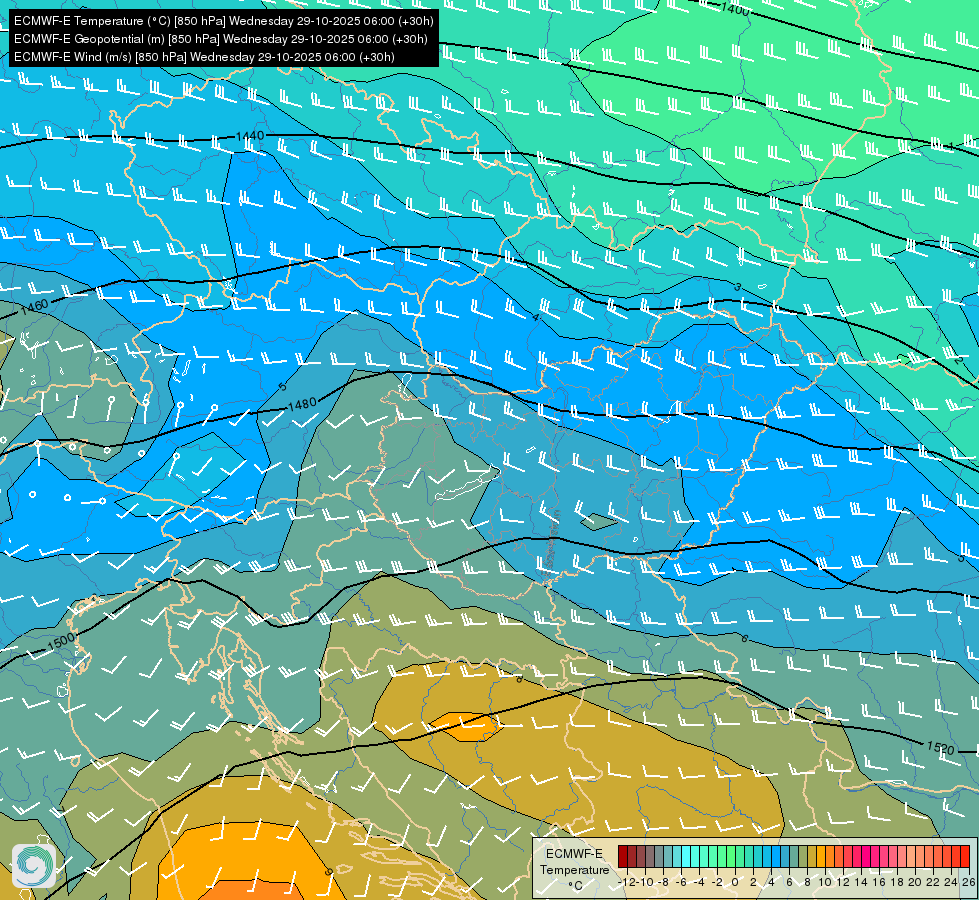Click the 1460 geopotential contour label

click(34, 307)
